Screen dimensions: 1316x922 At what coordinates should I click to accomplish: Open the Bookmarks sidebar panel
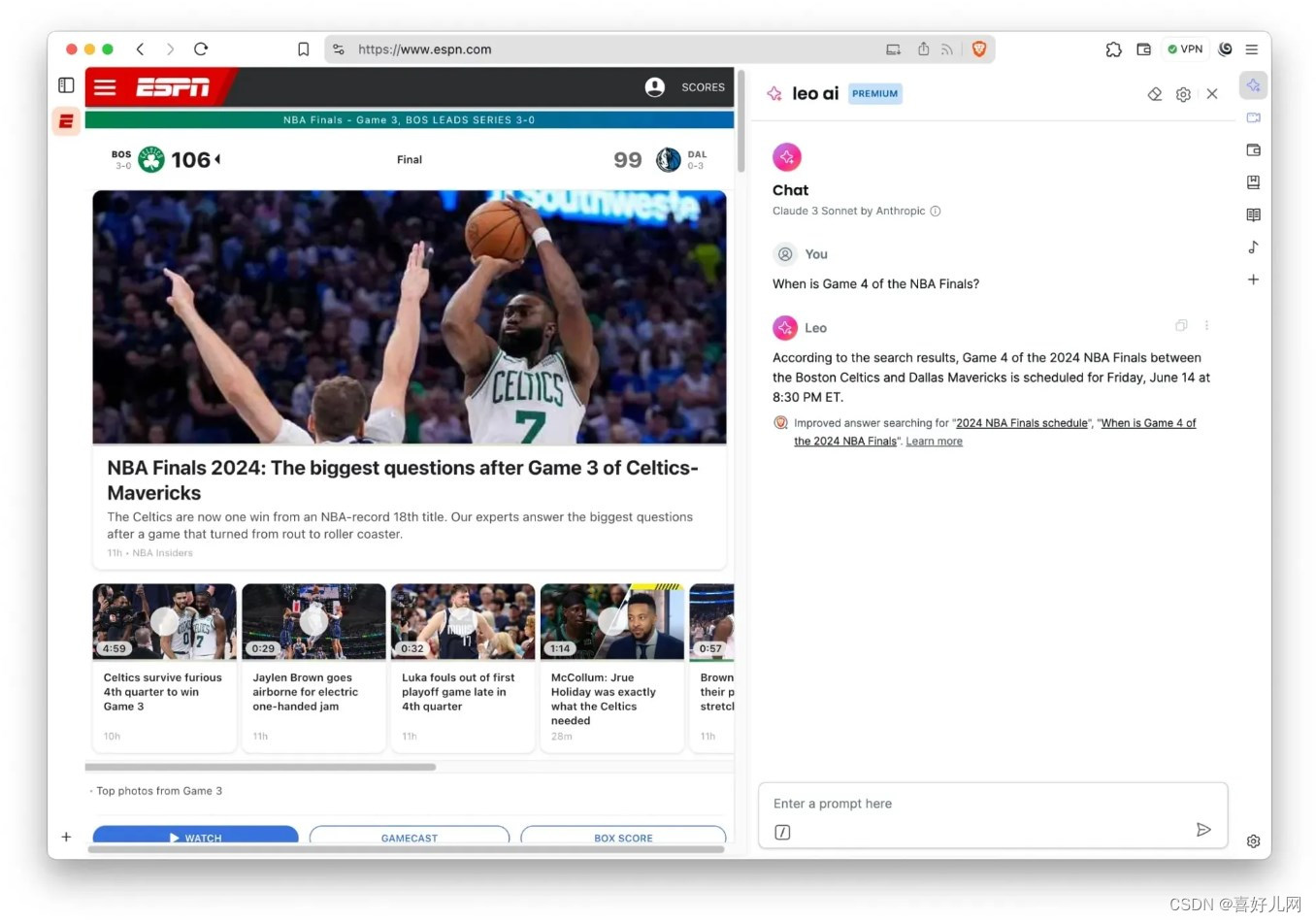1253,182
